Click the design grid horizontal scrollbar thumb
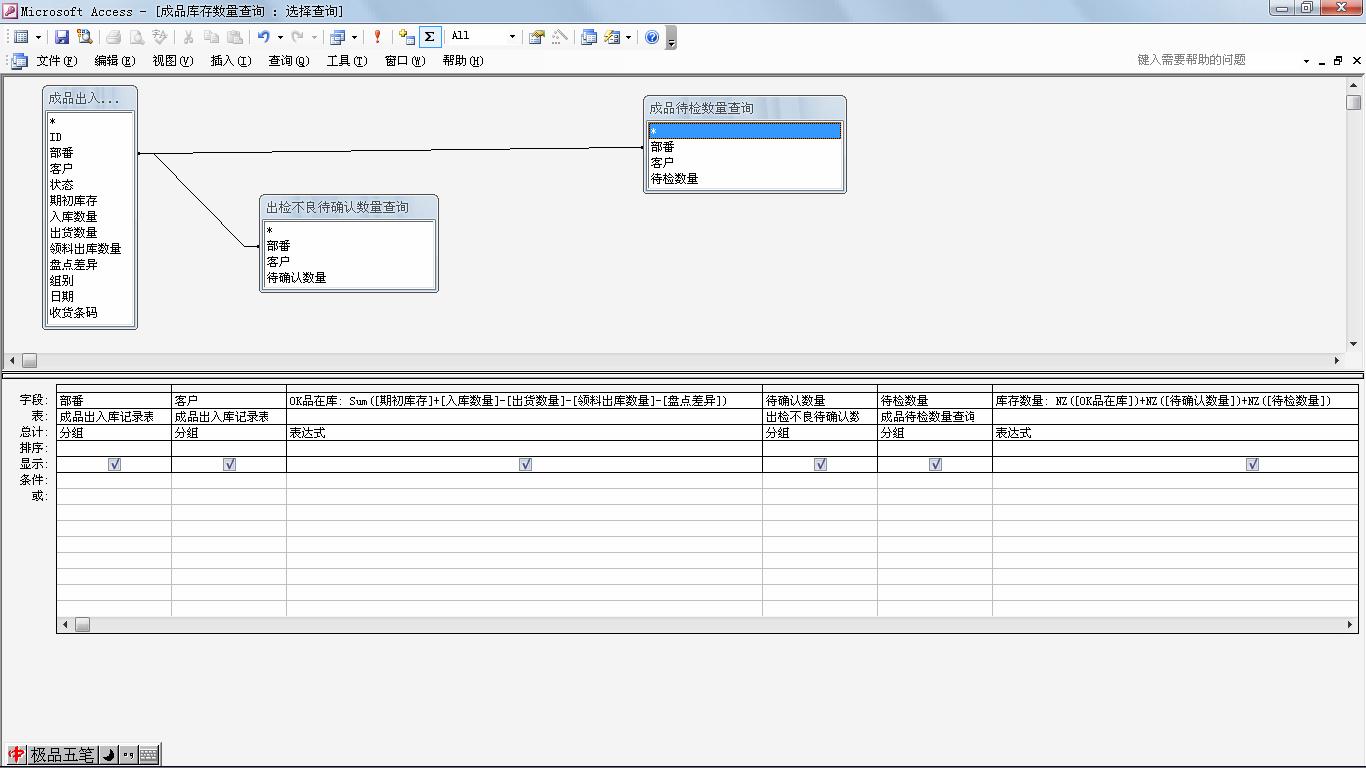1366x768 pixels. (x=83, y=625)
